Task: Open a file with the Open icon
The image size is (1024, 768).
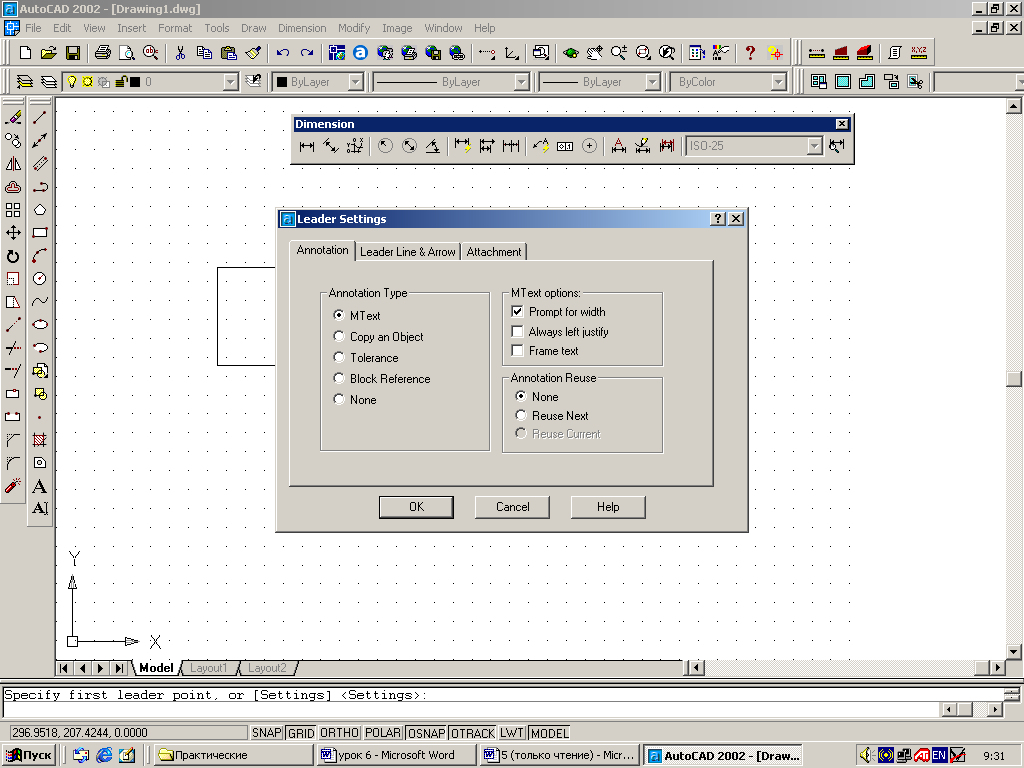Action: pos(48,53)
